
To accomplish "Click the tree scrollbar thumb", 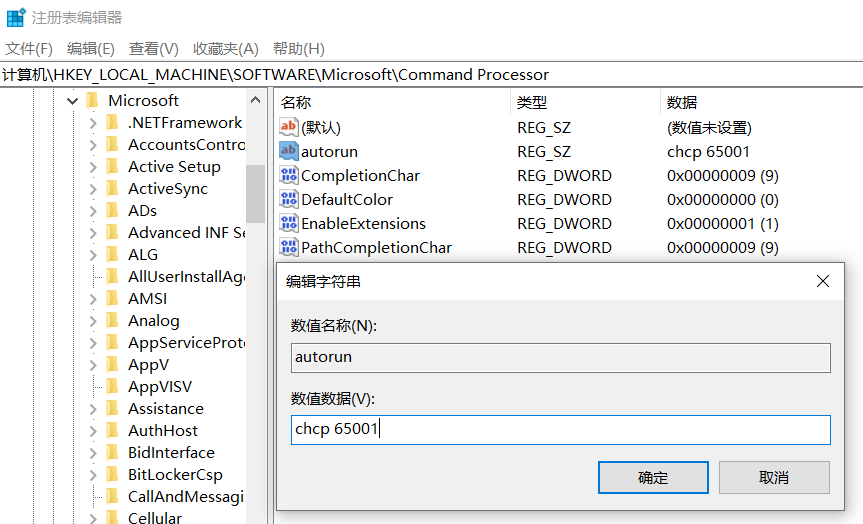I will tap(255, 194).
